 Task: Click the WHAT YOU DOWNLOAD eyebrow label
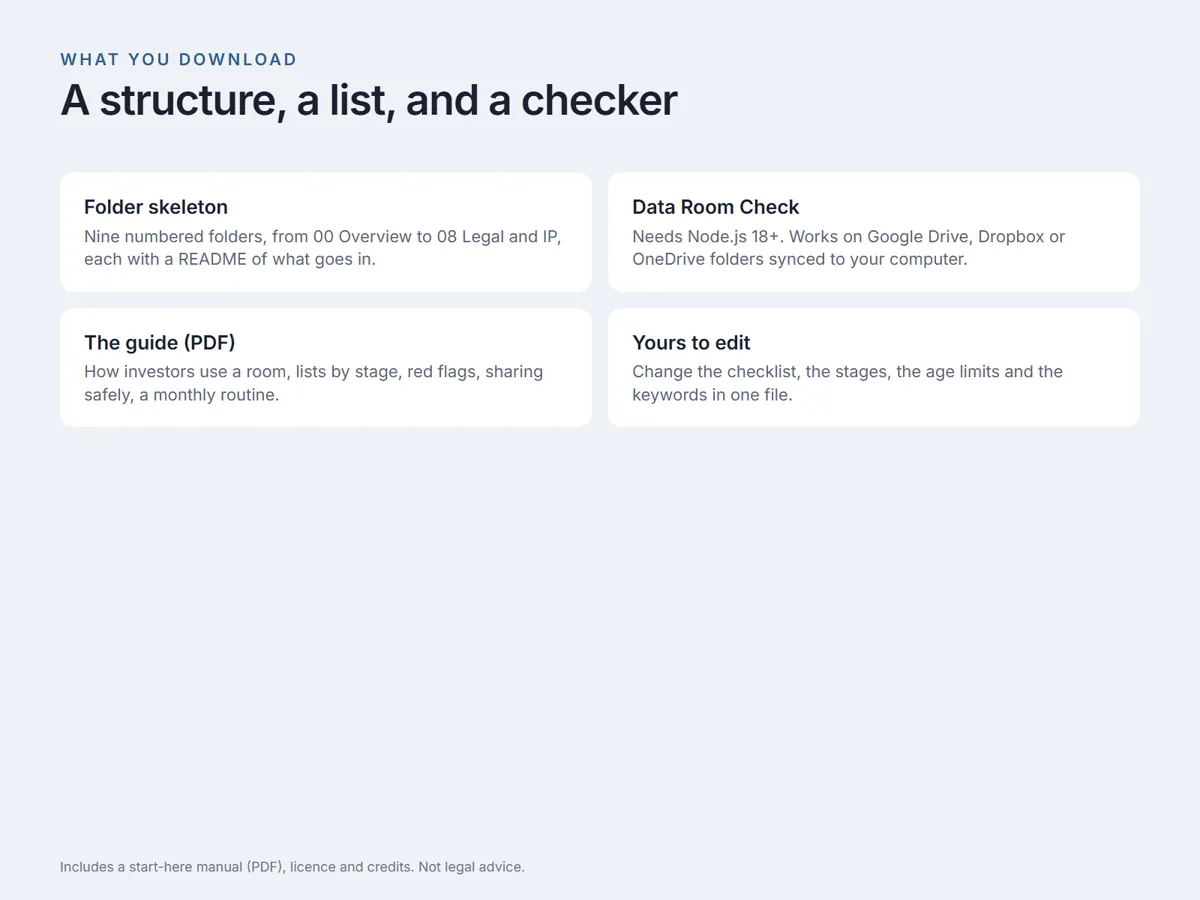click(179, 60)
